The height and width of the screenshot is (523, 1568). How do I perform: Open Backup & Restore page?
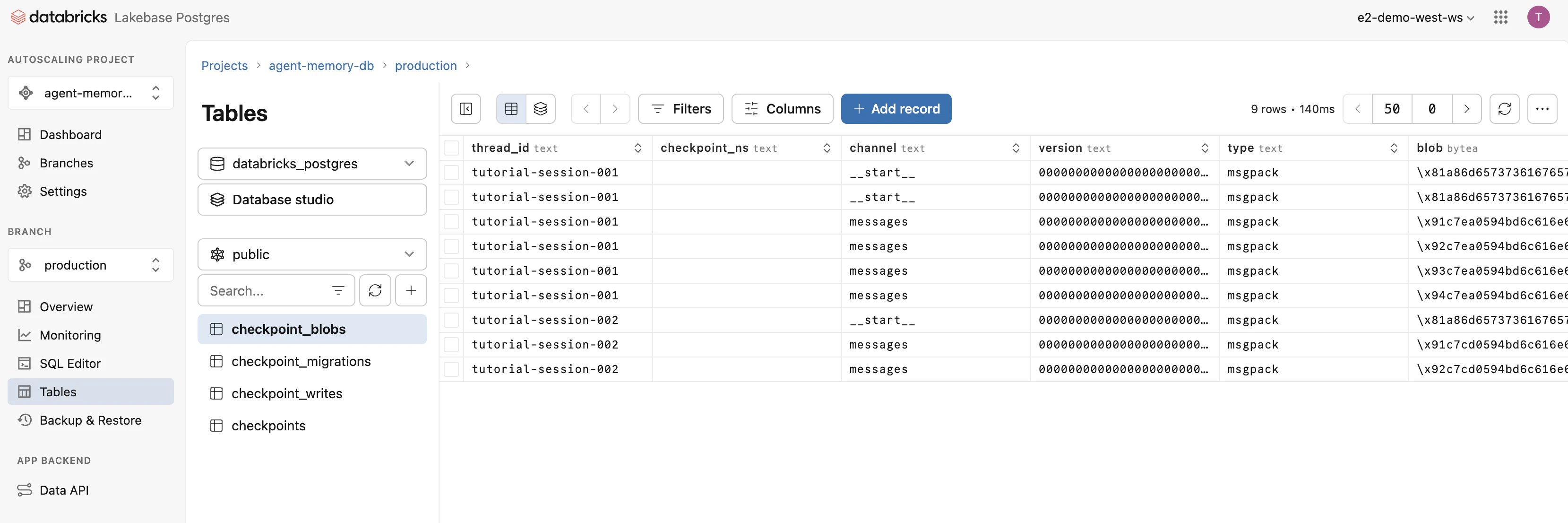(x=91, y=420)
